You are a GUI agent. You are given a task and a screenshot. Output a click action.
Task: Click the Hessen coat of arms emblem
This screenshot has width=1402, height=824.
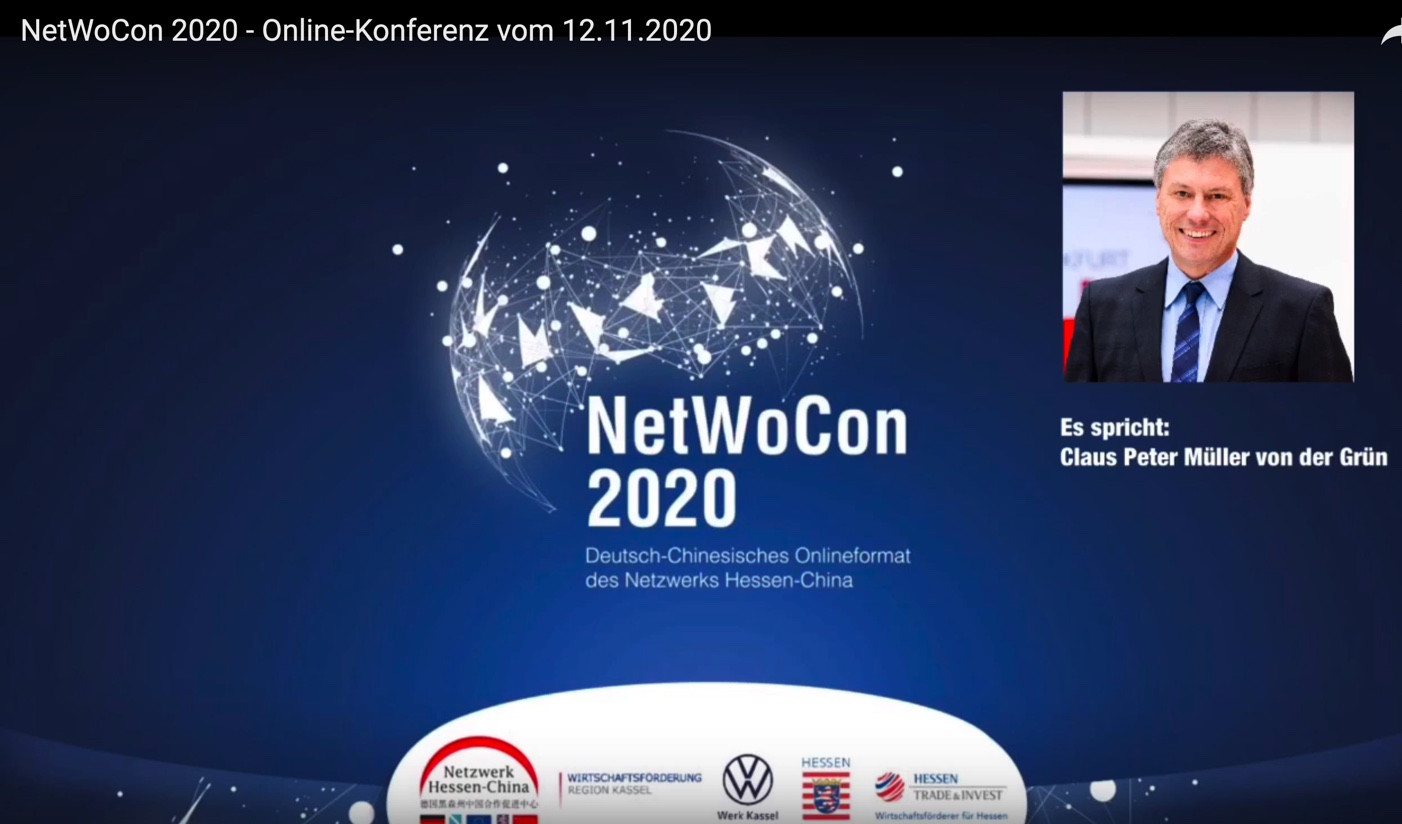coord(826,796)
